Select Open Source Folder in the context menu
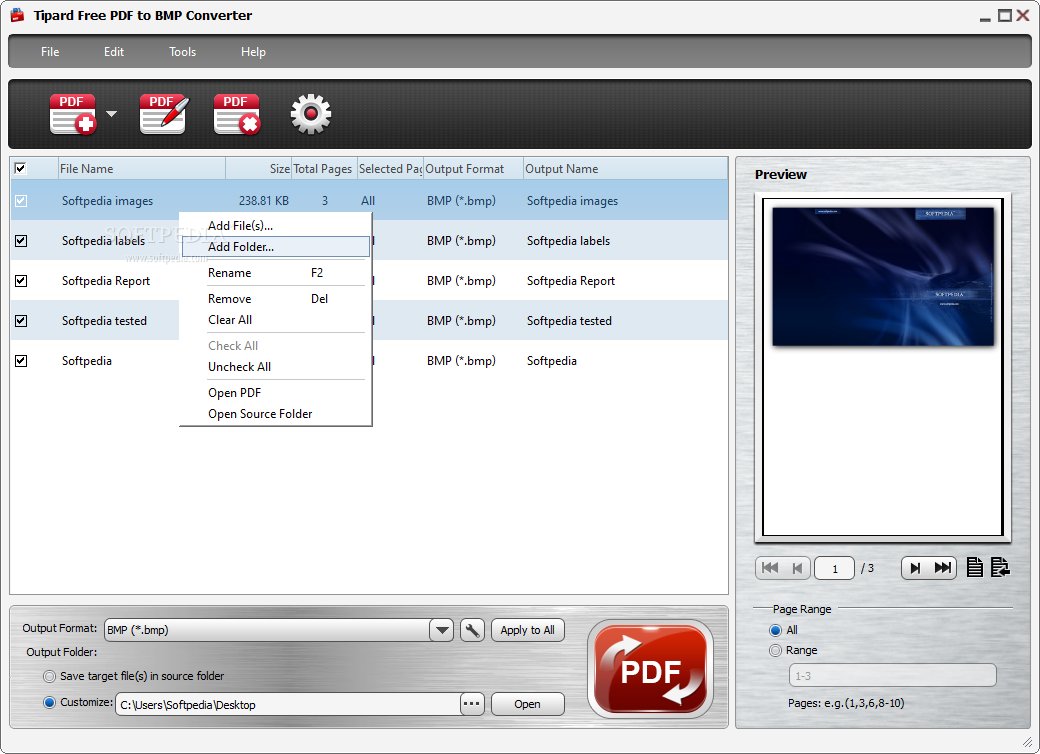 [x=275, y=414]
